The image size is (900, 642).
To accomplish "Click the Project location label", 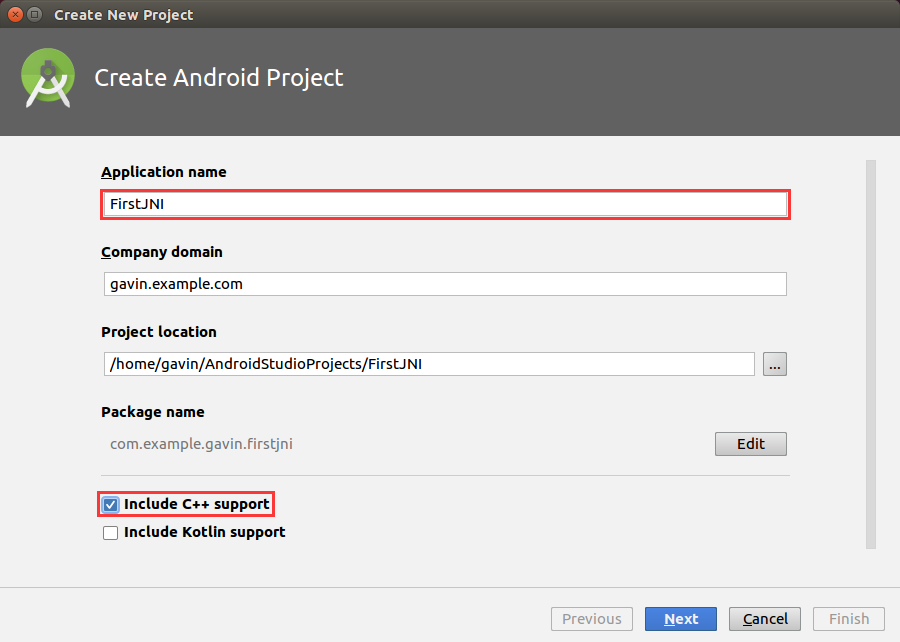I will click(159, 332).
